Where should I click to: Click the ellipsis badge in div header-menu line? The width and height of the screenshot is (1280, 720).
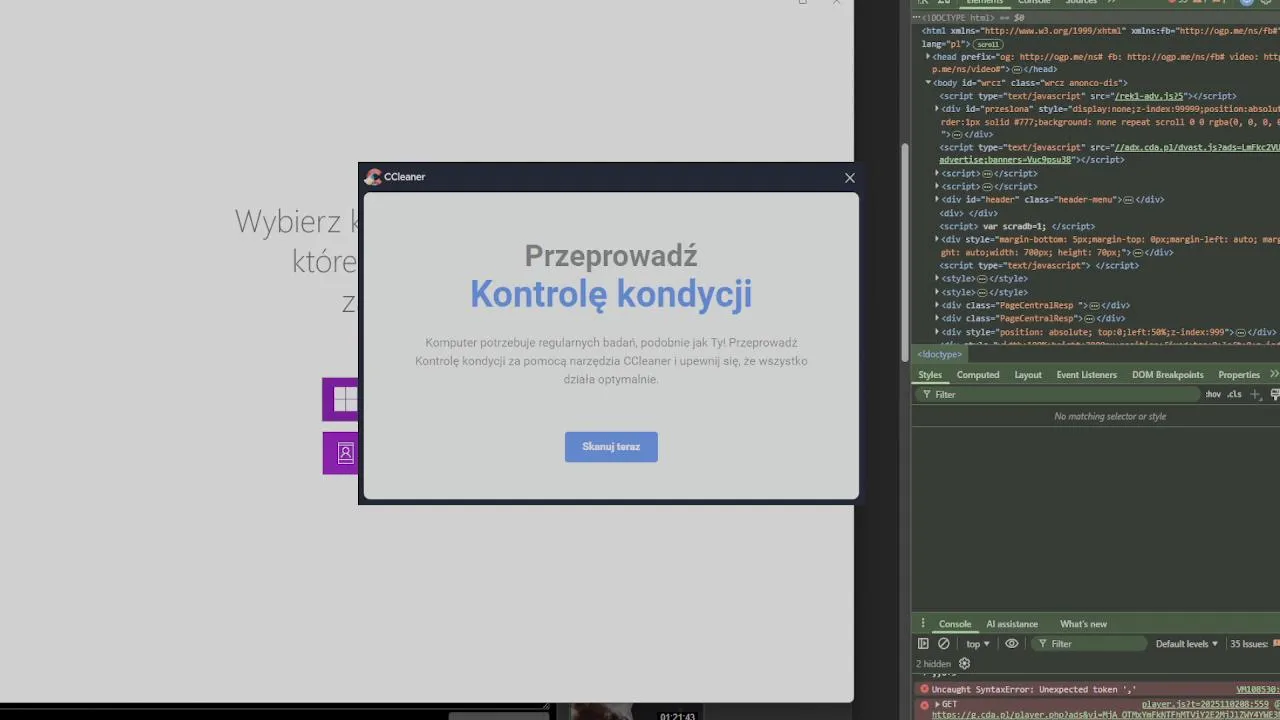1128,200
